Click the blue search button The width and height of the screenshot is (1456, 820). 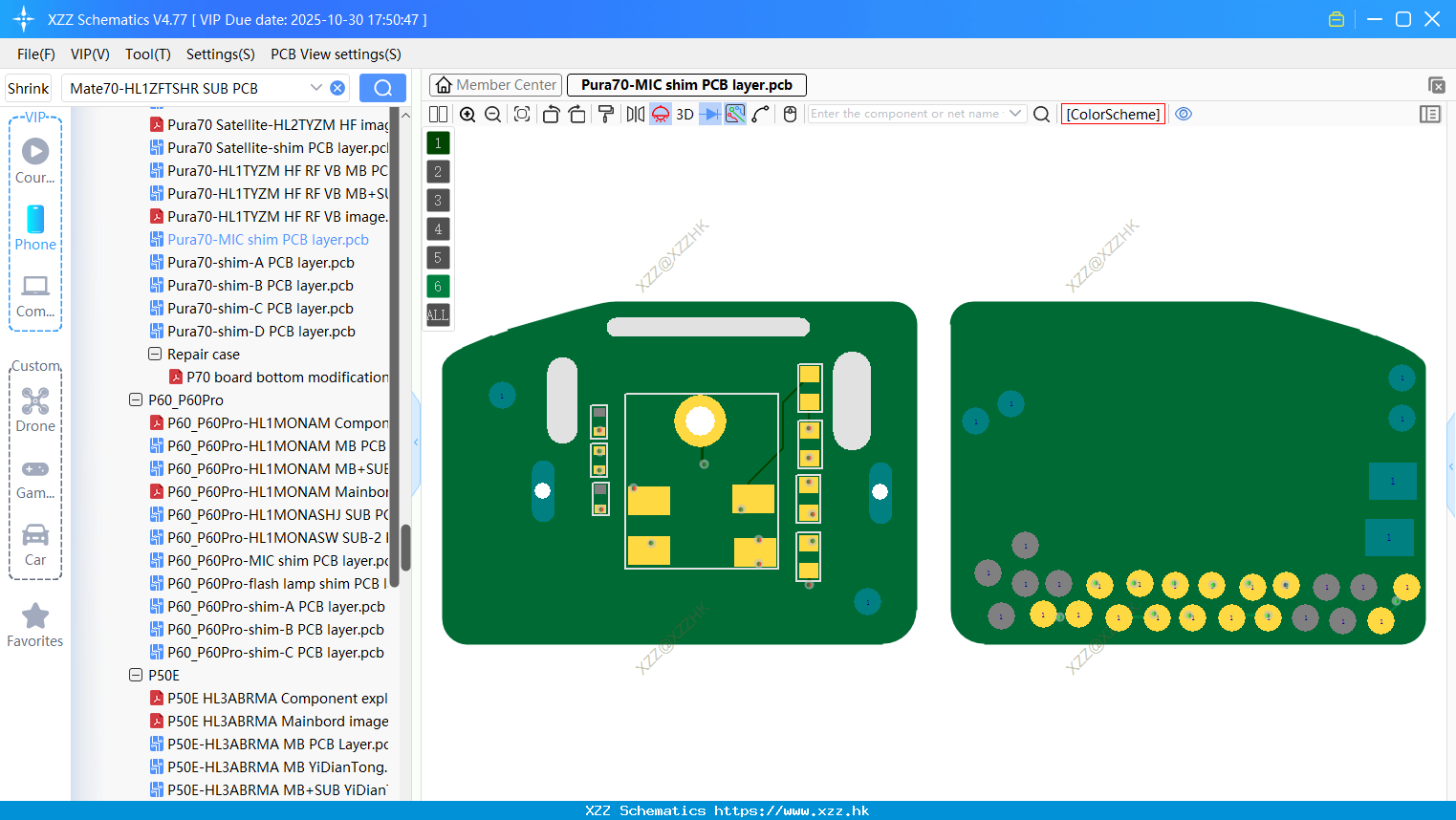coord(382,88)
